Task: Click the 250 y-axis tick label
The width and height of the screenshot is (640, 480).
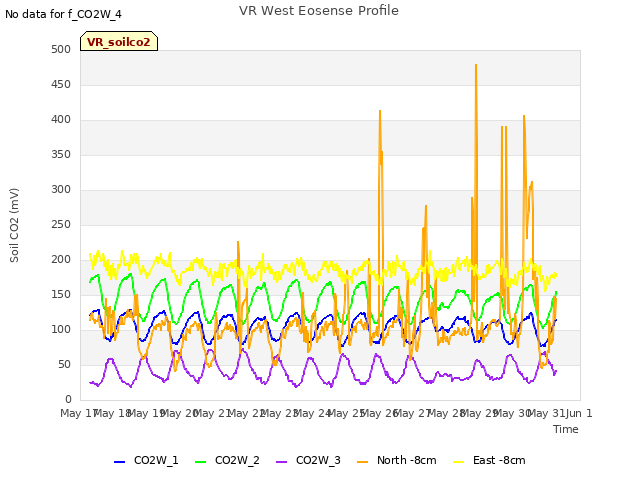Action: click(x=61, y=224)
